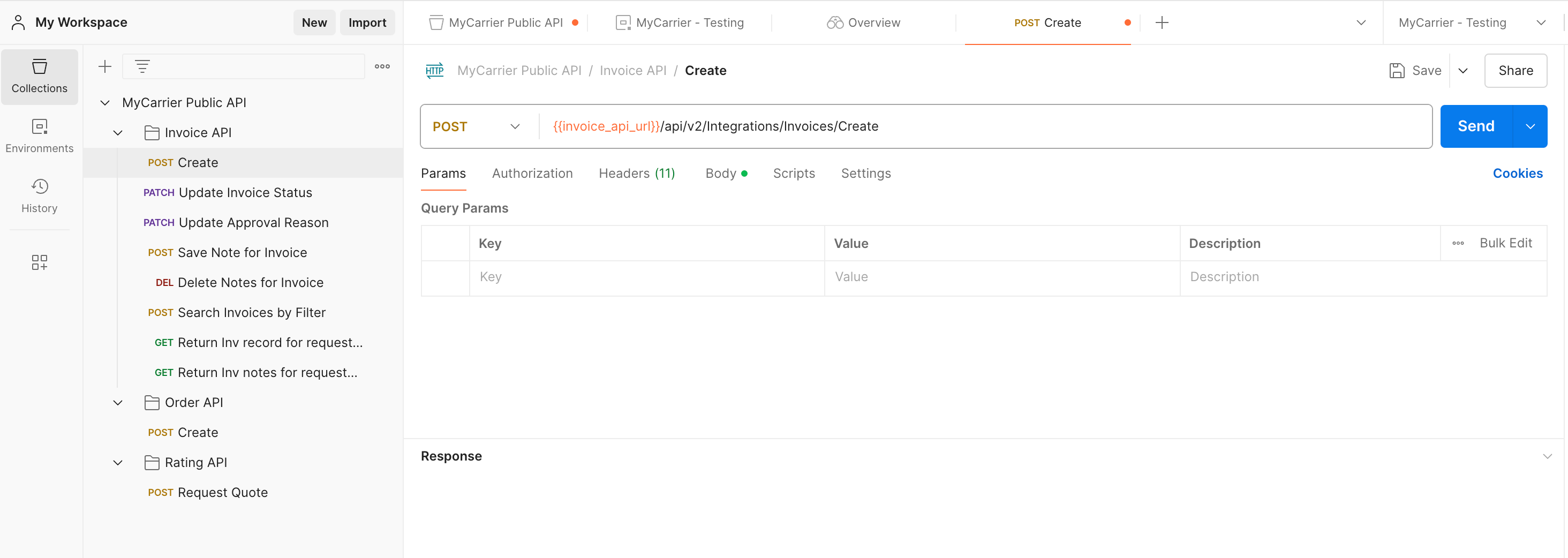Screen dimensions: 1568x558
Task: Click the Share button
Action: click(1515, 71)
